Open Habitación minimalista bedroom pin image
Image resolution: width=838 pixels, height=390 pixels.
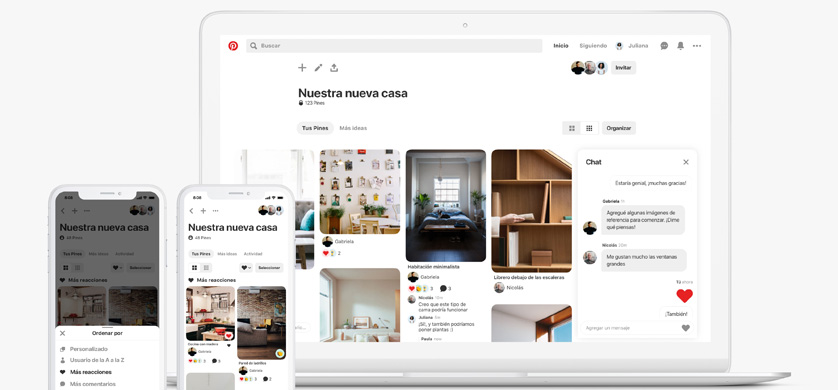click(x=446, y=205)
